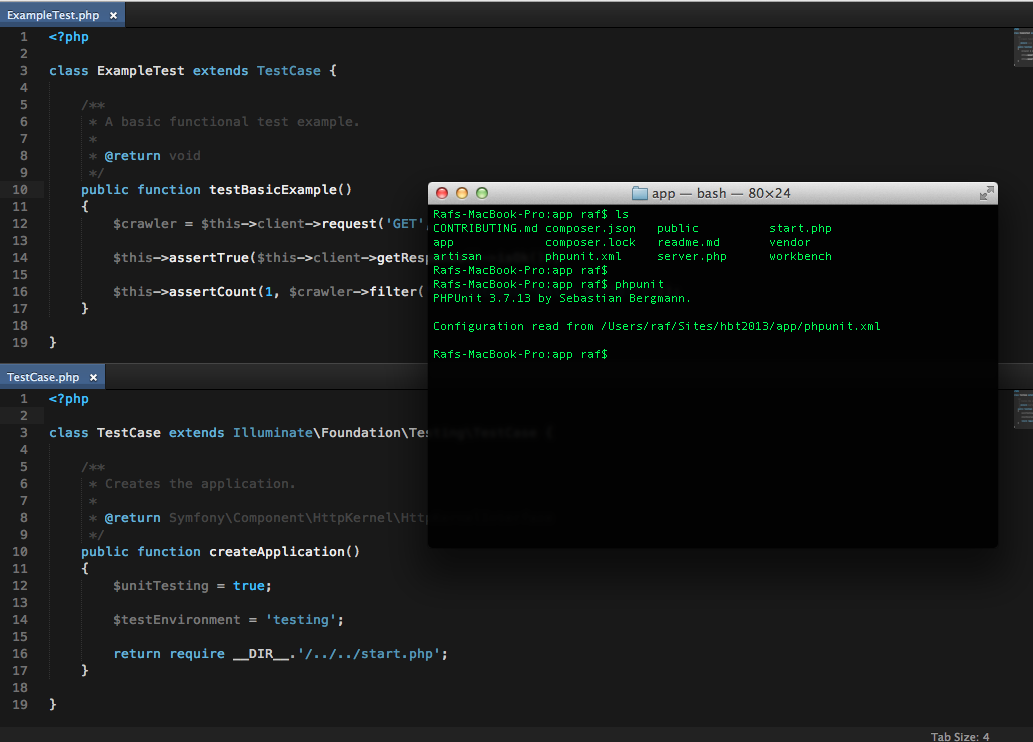Click the last terminal prompt line
1033x742 pixels.
pos(520,355)
